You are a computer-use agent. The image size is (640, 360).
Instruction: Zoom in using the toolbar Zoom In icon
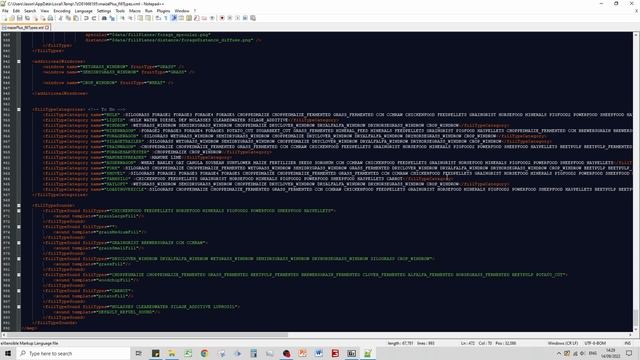click(122, 18)
